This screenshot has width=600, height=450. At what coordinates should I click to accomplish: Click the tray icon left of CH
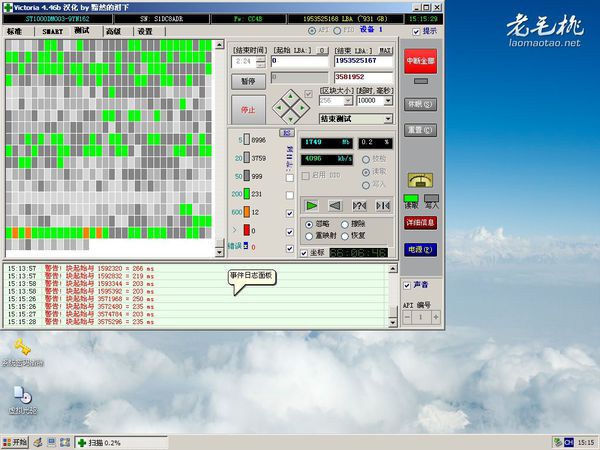pos(558,442)
